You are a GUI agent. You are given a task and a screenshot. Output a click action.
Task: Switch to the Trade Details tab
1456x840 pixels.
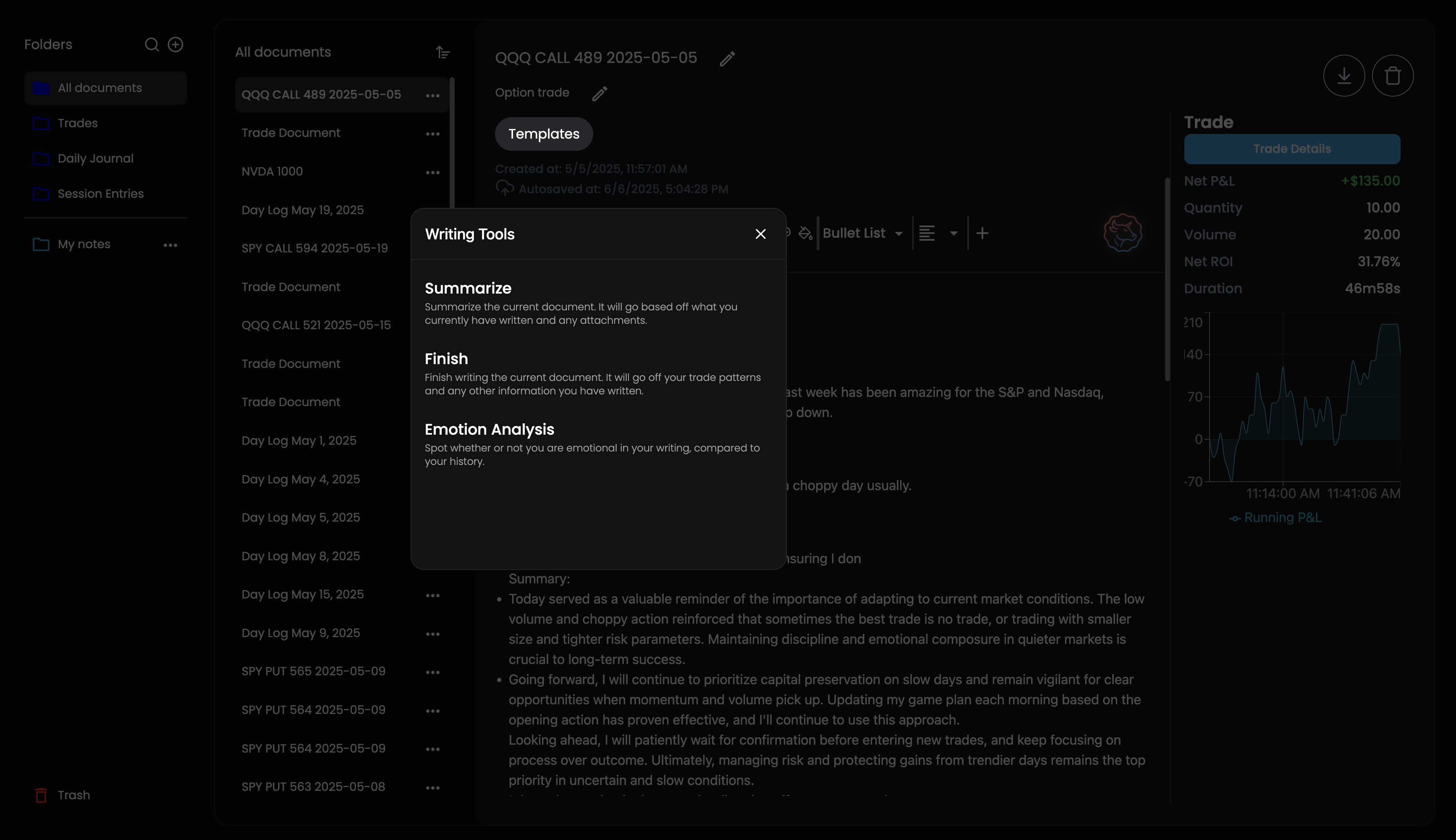pyautogui.click(x=1292, y=149)
